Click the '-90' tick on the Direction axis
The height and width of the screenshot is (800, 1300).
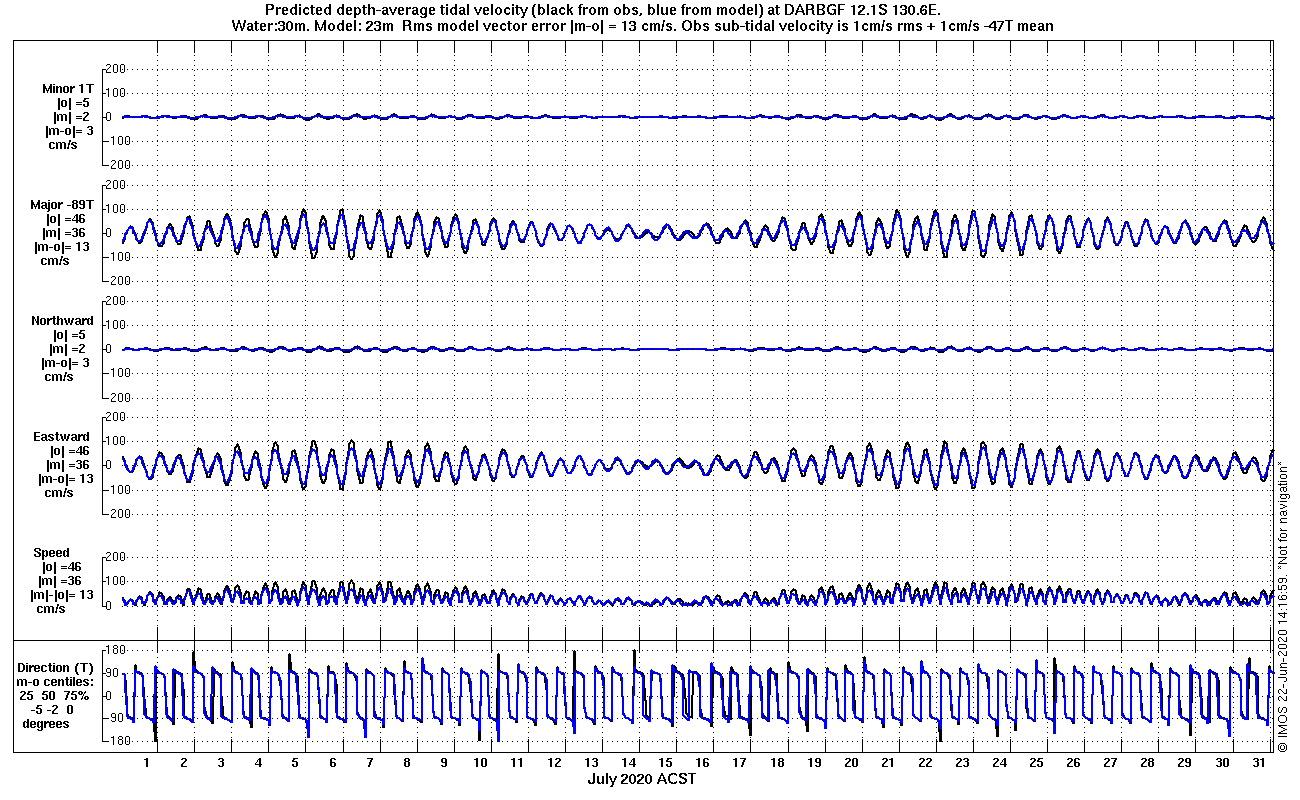pos(113,718)
